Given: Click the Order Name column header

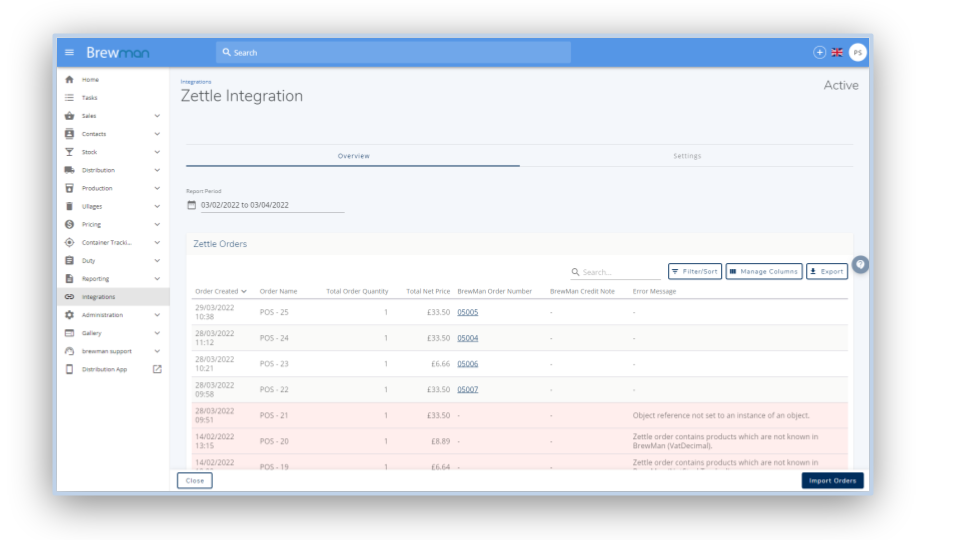Looking at the screenshot, I should (279, 291).
